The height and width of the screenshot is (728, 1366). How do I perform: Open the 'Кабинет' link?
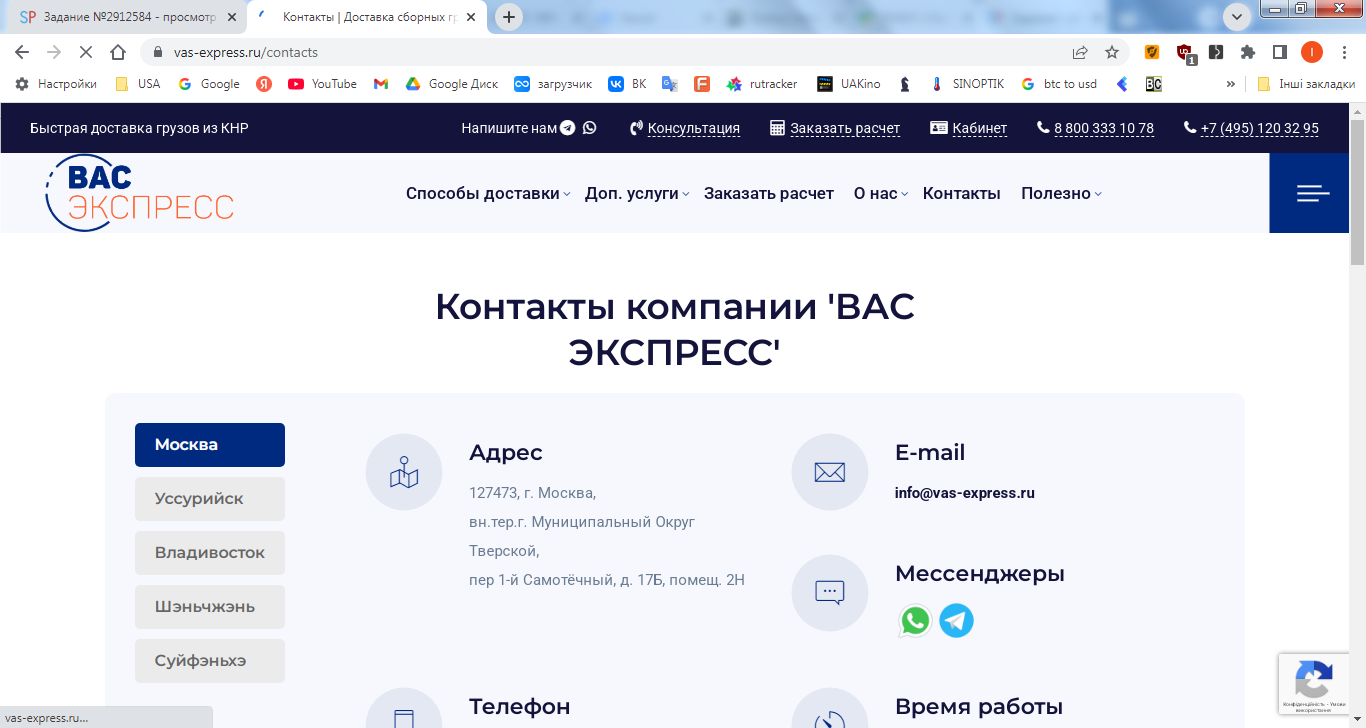coord(969,128)
